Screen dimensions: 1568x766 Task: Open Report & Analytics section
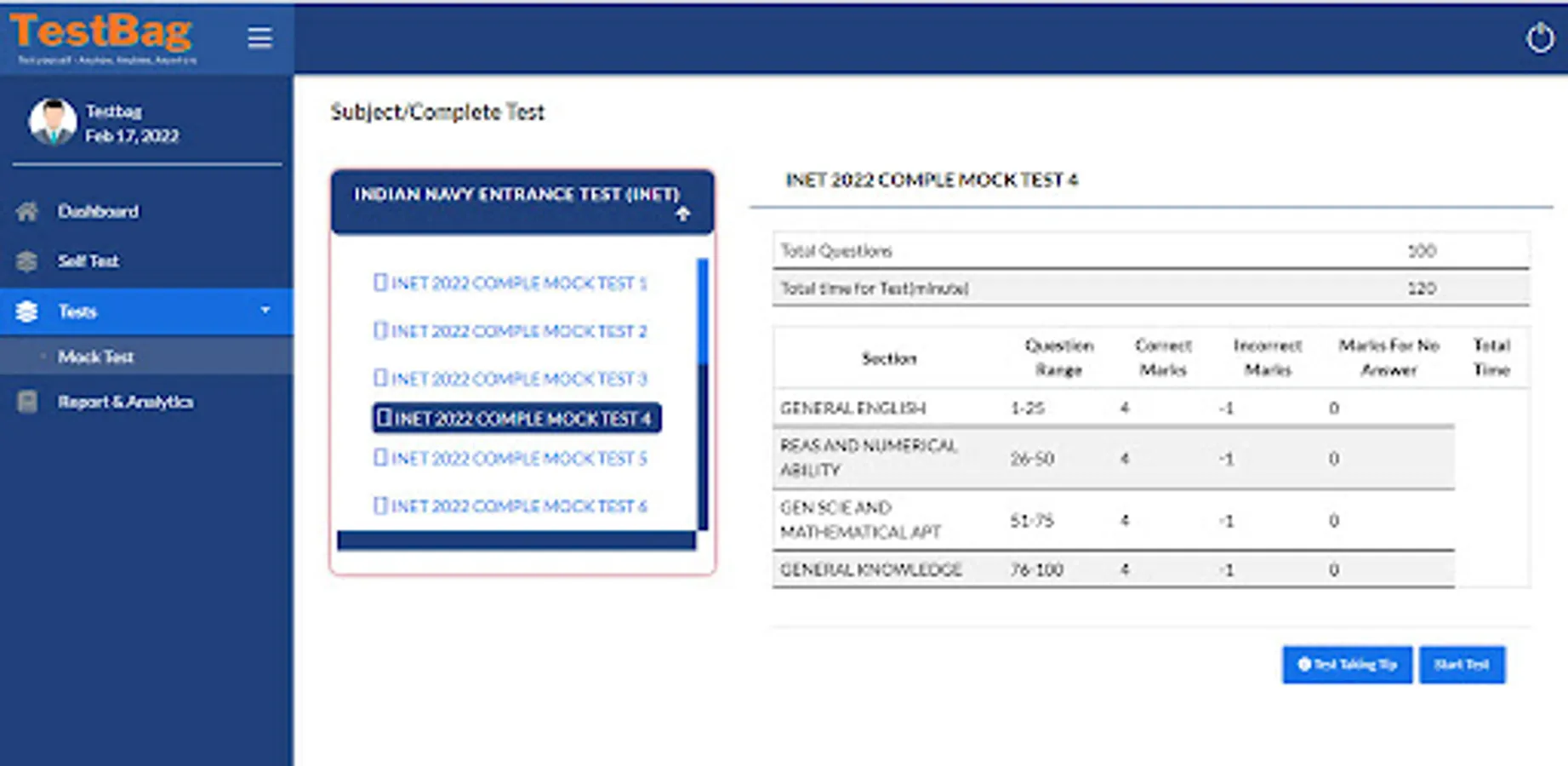click(x=125, y=402)
